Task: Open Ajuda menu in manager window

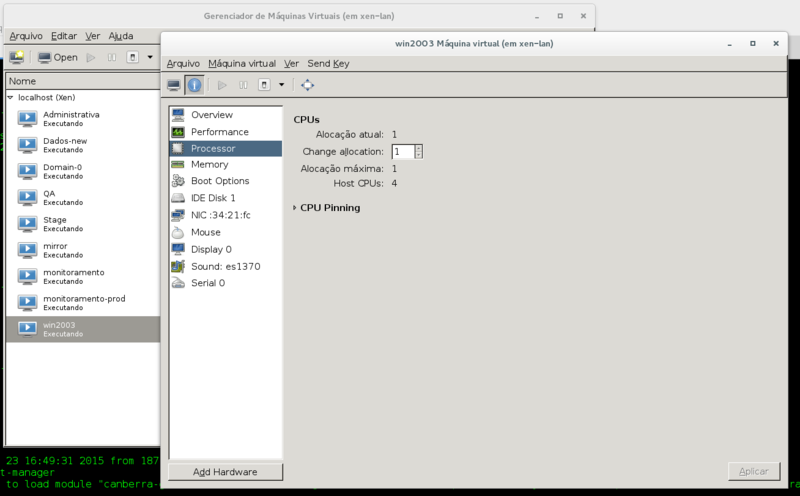Action: click(x=121, y=36)
